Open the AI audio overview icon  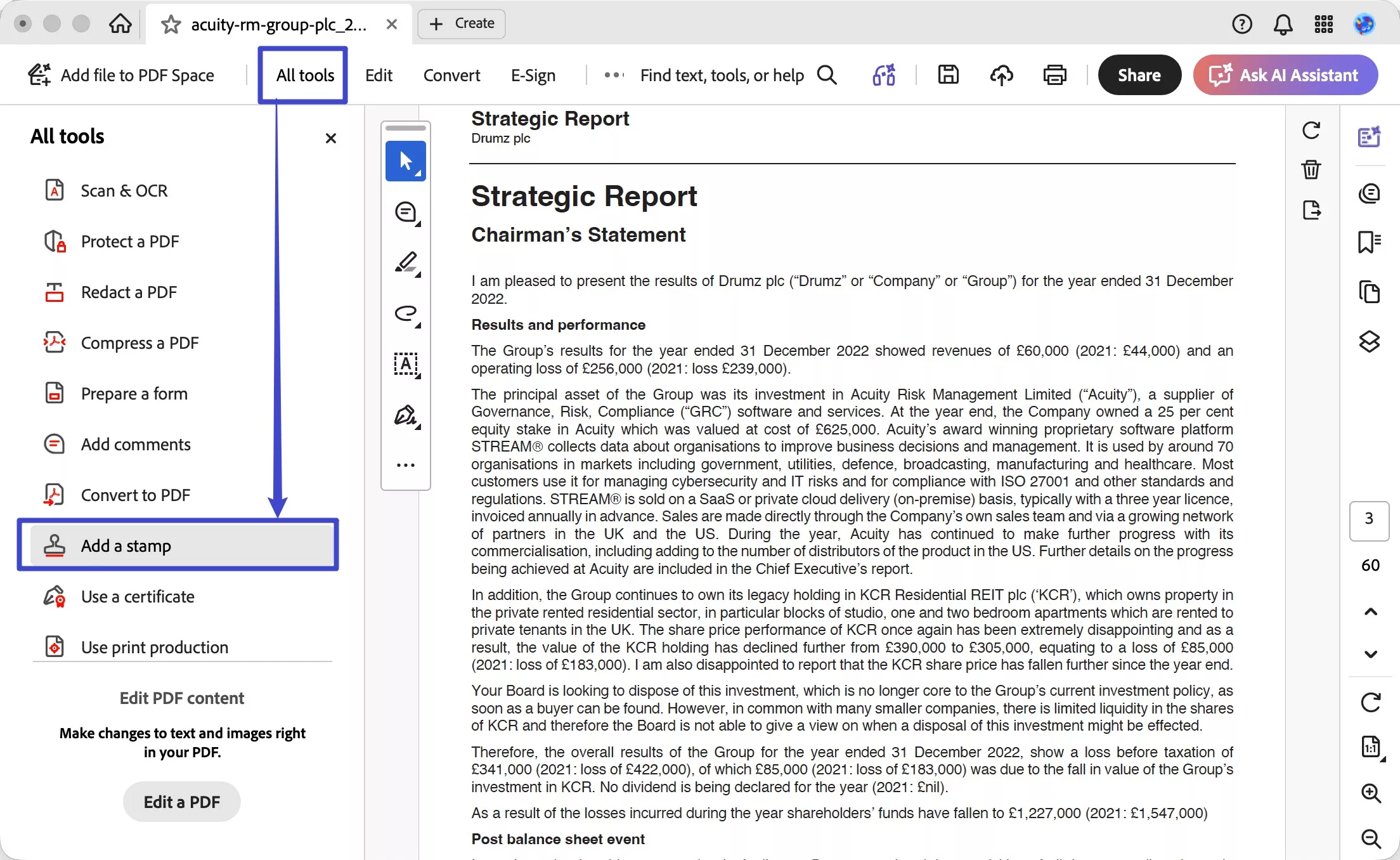(884, 75)
